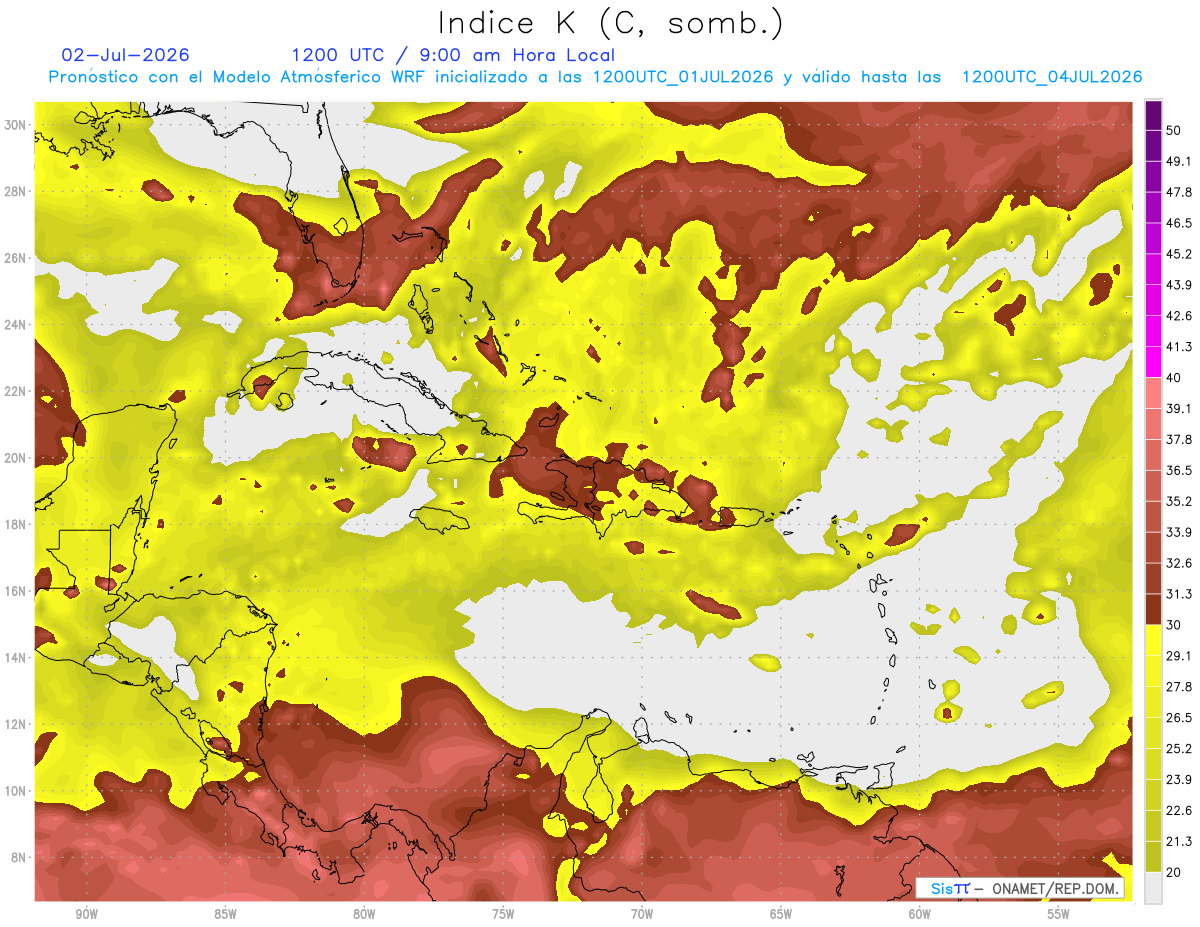Click the "23.9" legend value

pyautogui.click(x=1179, y=780)
